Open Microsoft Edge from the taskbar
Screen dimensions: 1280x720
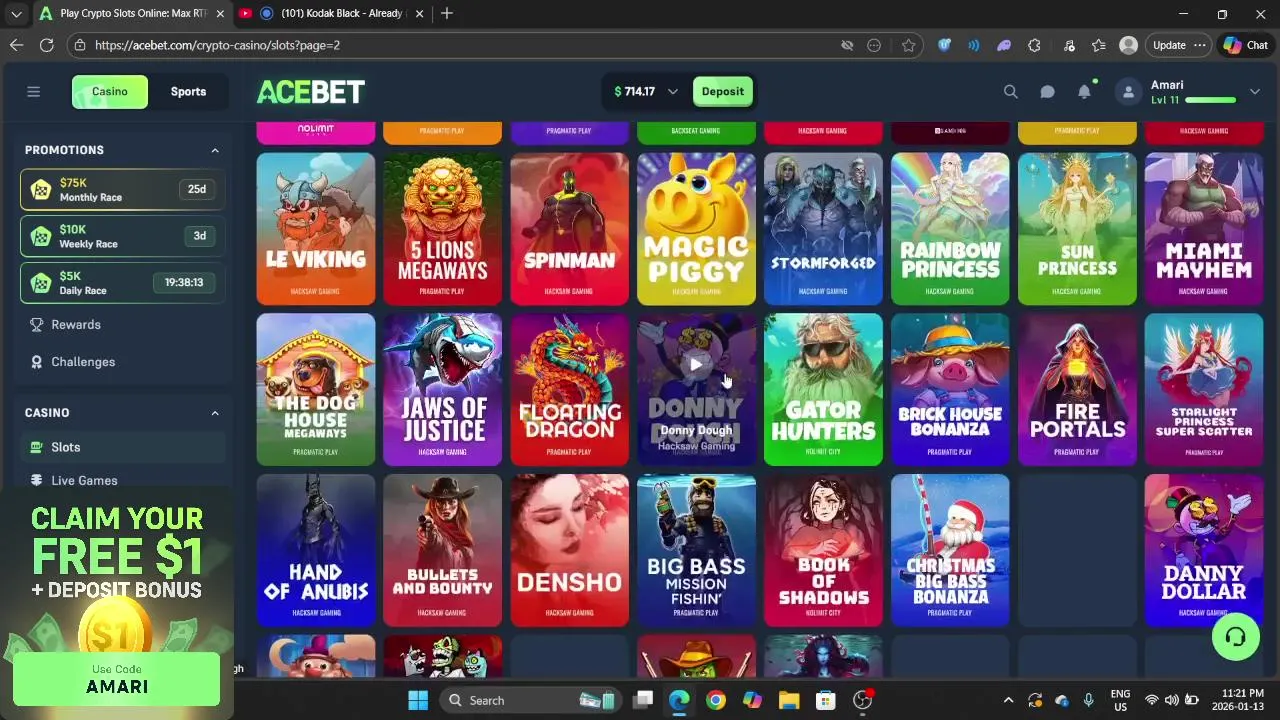pos(679,700)
